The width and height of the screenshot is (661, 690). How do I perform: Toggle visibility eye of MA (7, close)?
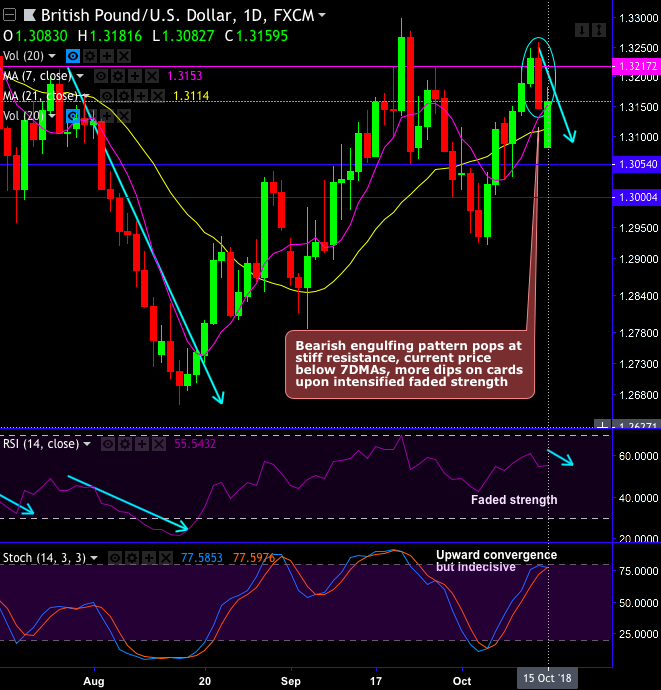101,76
